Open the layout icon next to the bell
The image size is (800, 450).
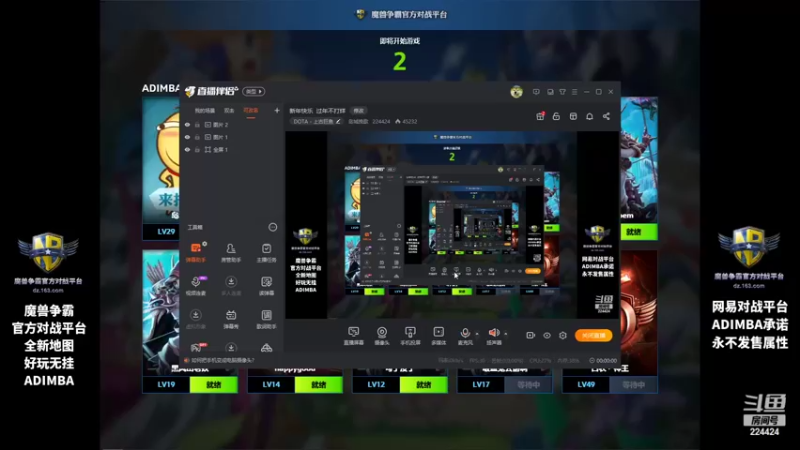tap(573, 116)
